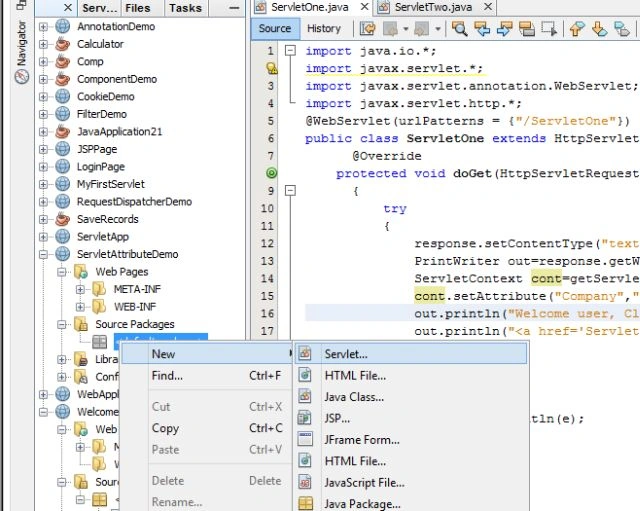
Task: Select the MyFirstServlet project
Action: coord(111,184)
